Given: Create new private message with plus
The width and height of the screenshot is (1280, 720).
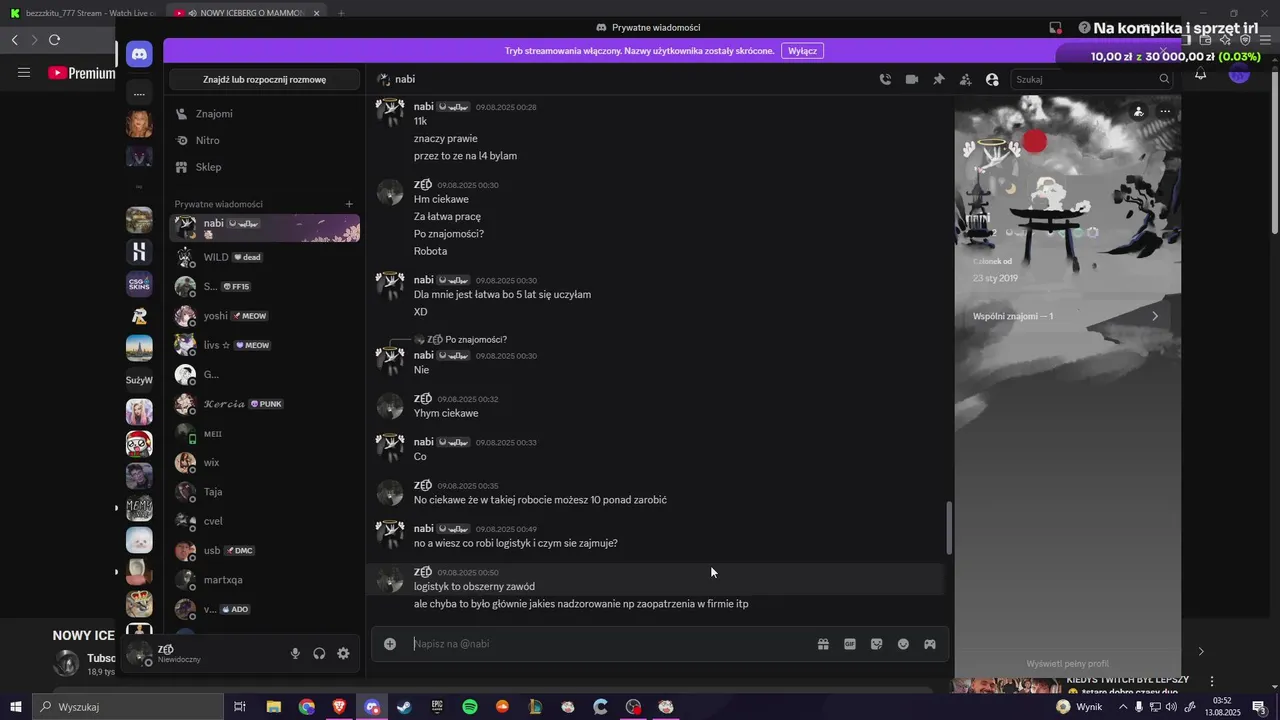Looking at the screenshot, I should (349, 204).
